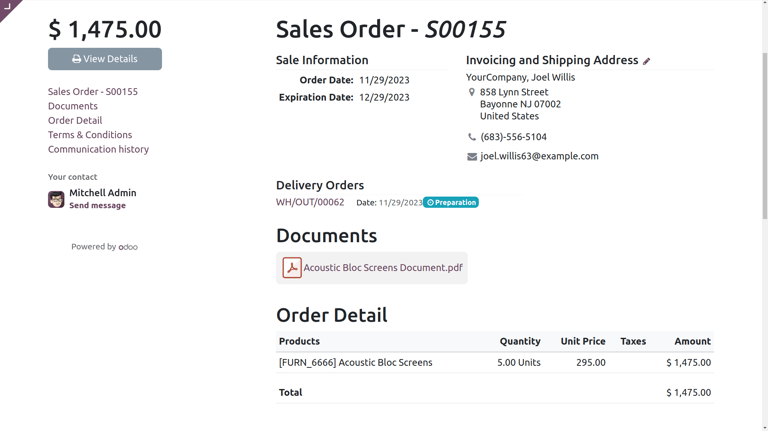
Task: Click the phone icon beside the number
Action: pos(472,137)
